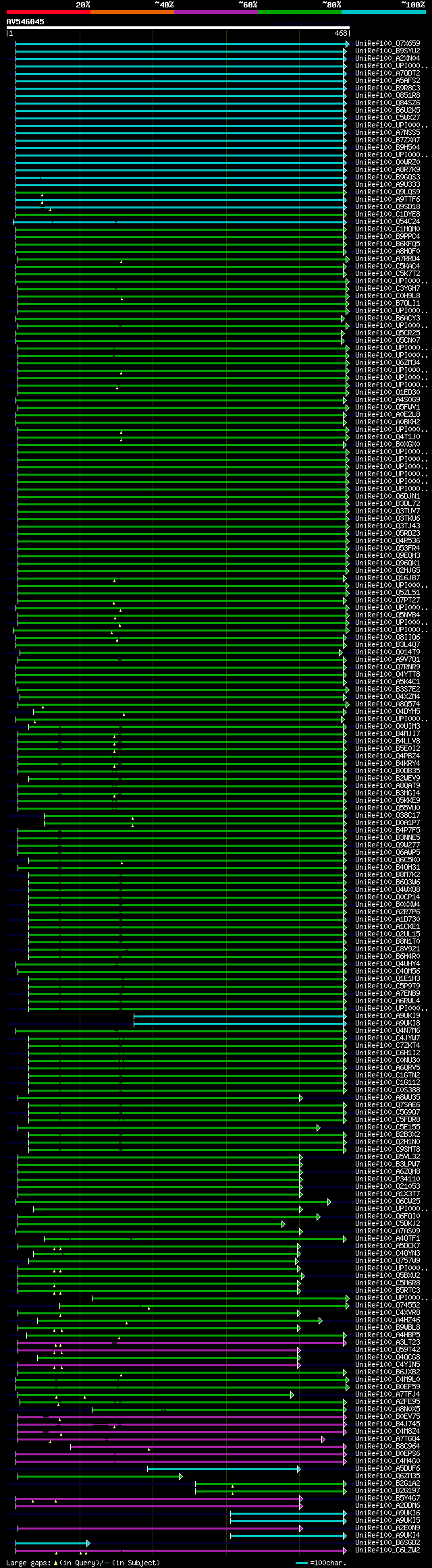Select label UniRef100_A8WU35
Viewport: 432px width, 1568px height.
(387, 1098)
